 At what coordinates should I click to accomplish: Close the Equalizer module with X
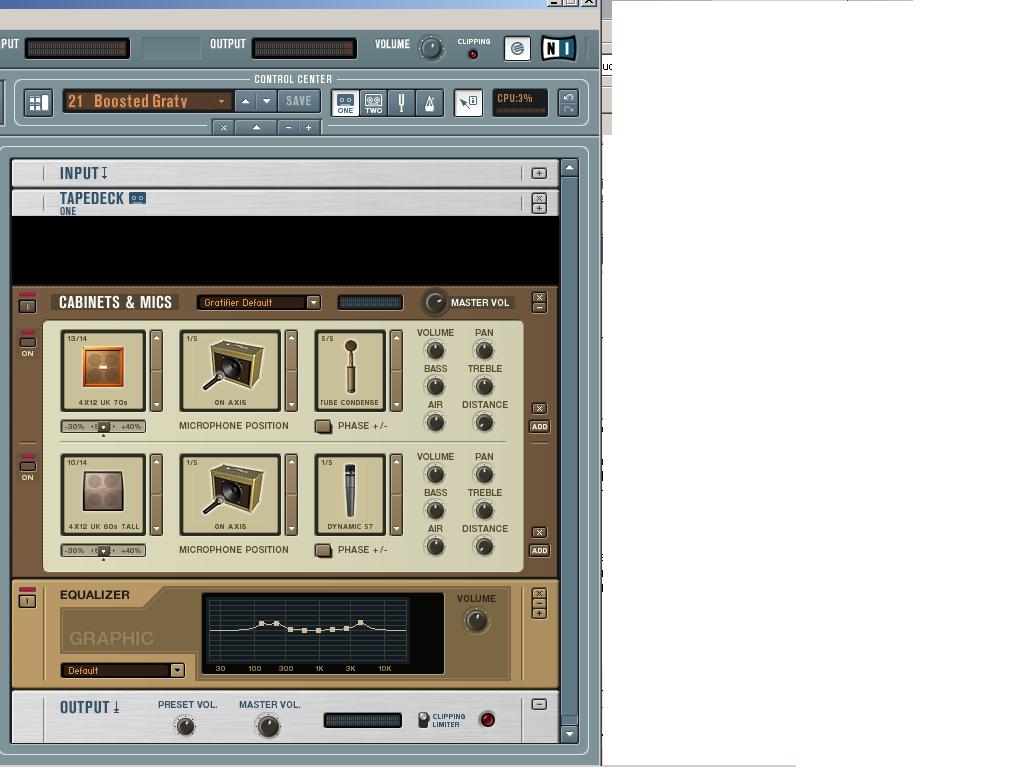[539, 594]
